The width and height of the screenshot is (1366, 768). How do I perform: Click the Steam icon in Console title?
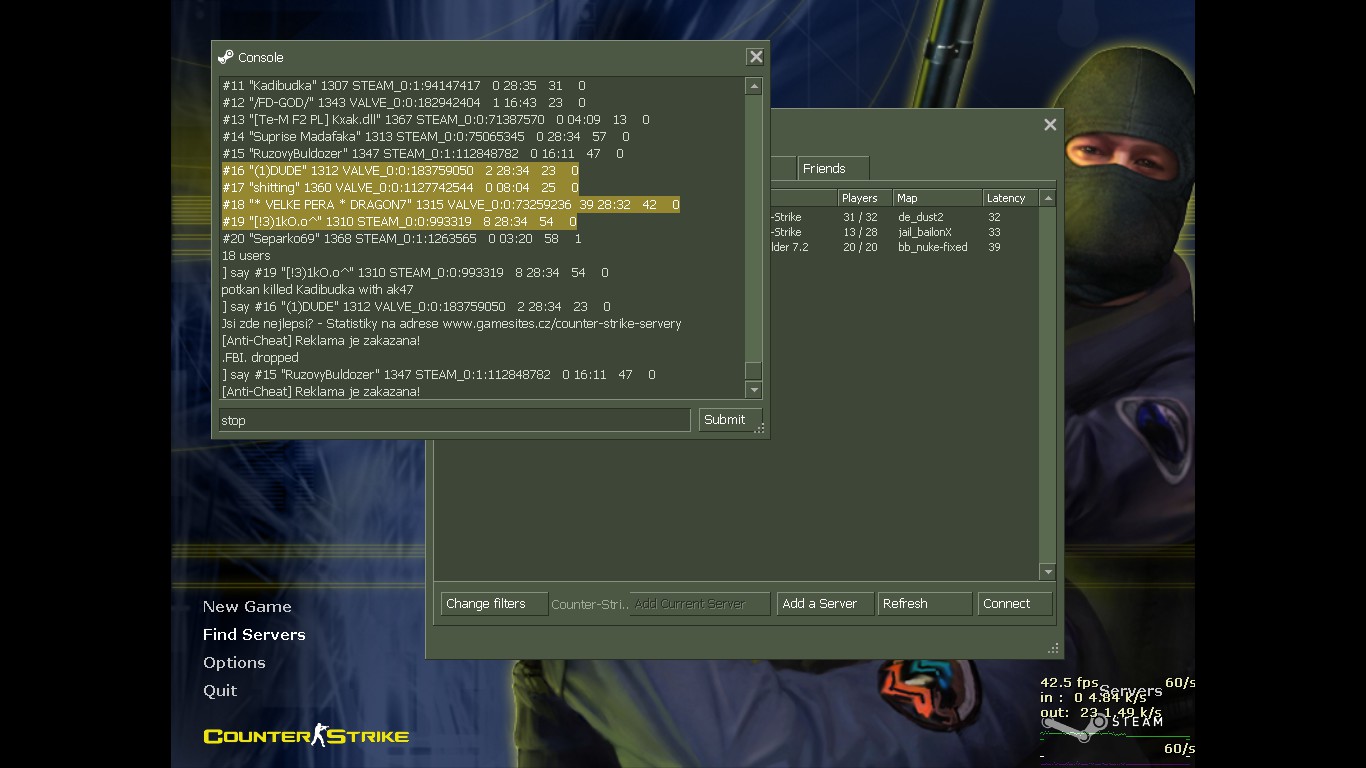pyautogui.click(x=225, y=57)
